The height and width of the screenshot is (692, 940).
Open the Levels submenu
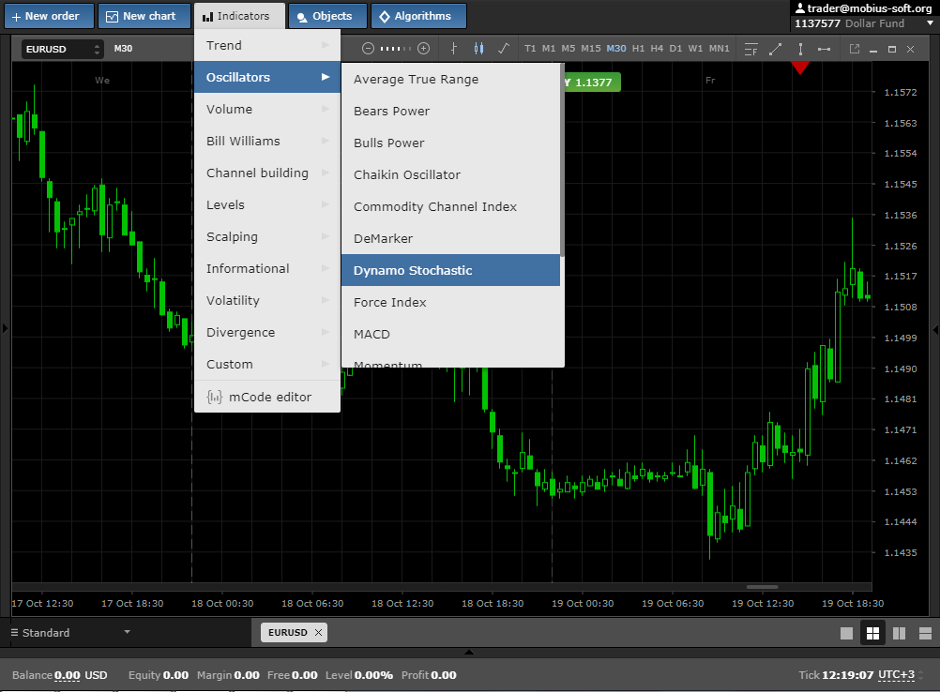(x=267, y=204)
